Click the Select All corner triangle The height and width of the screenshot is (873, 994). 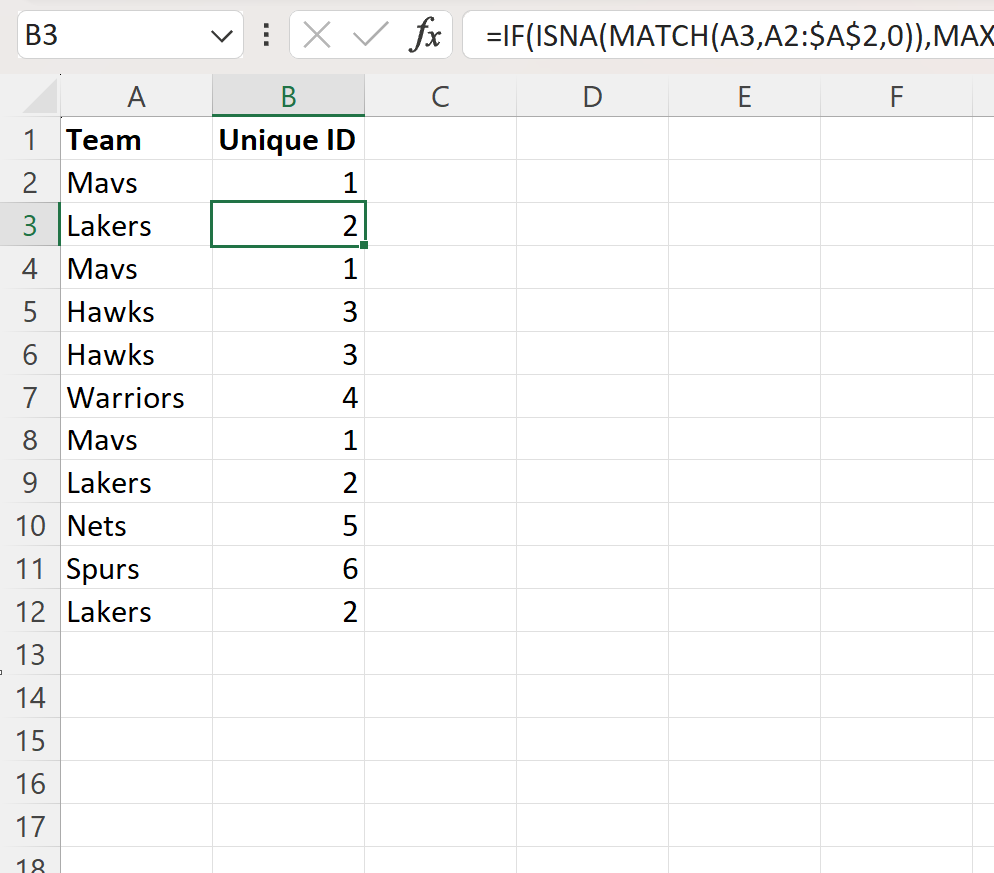(x=40, y=98)
